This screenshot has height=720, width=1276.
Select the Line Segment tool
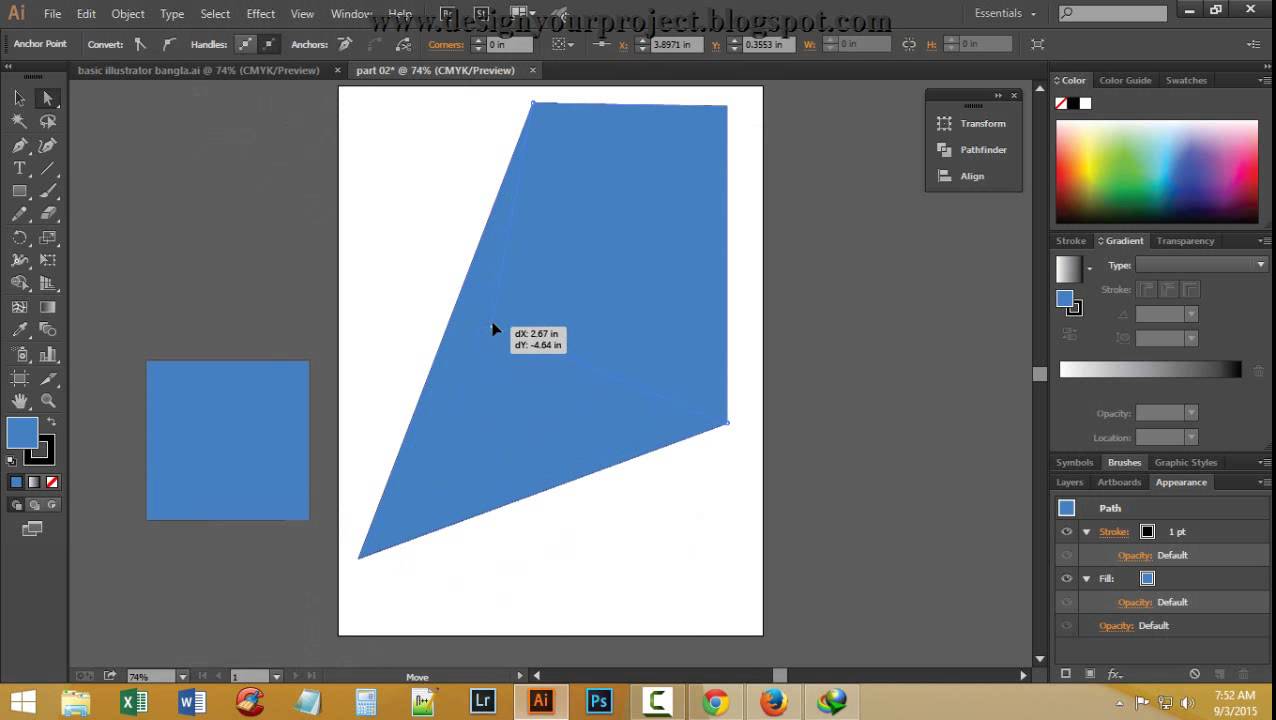(x=47, y=168)
